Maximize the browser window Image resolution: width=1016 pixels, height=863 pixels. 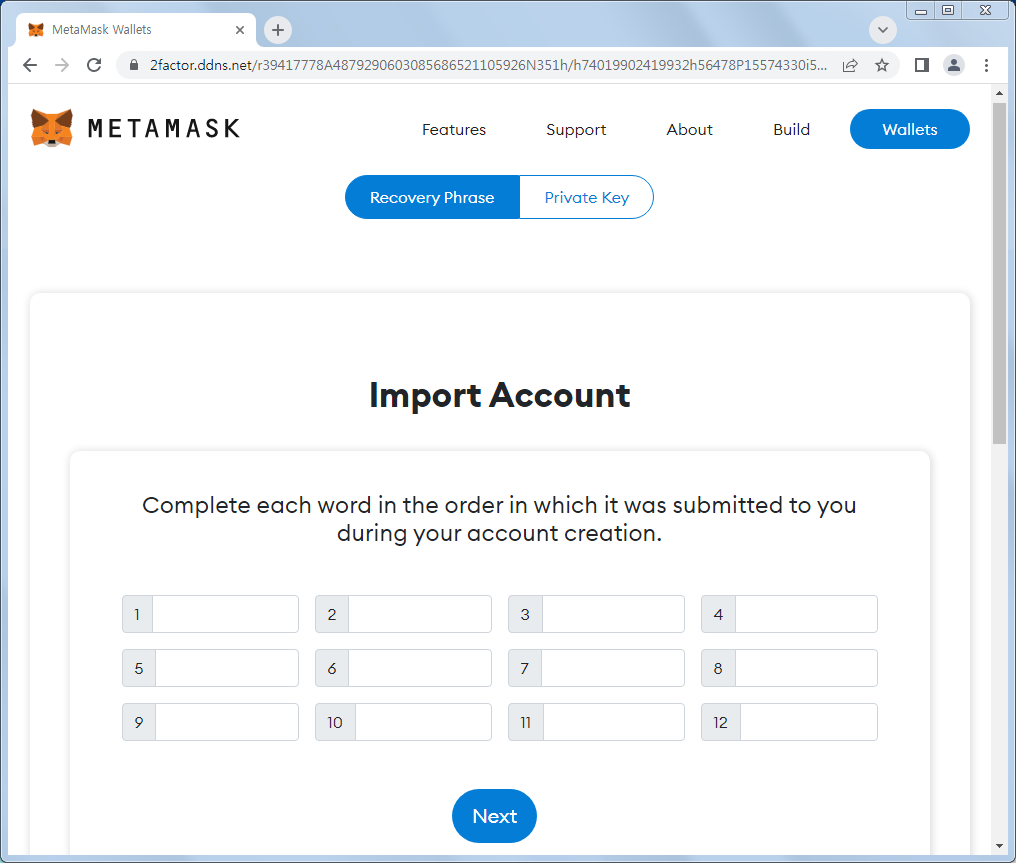coord(948,10)
